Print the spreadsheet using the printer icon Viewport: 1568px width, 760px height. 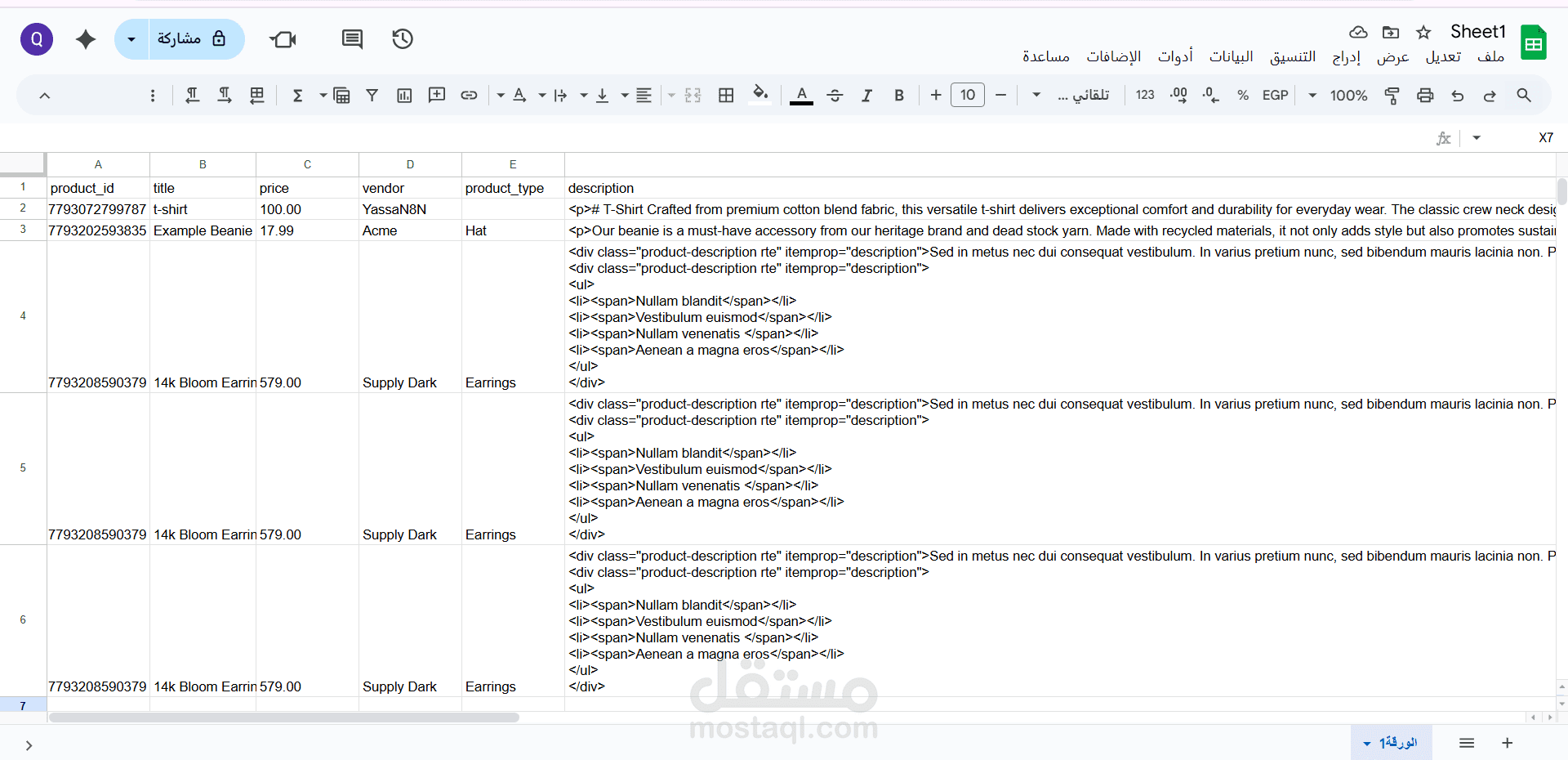pyautogui.click(x=1425, y=96)
